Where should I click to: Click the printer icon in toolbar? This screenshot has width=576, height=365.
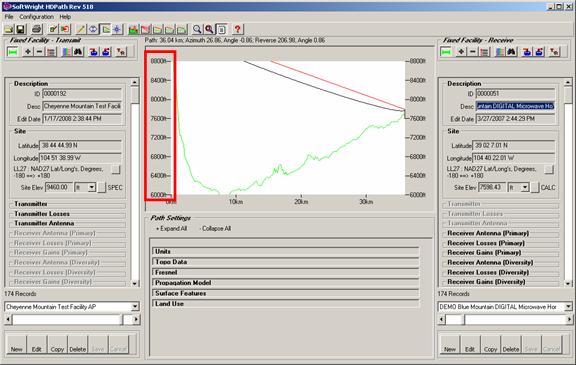[x=37, y=29]
